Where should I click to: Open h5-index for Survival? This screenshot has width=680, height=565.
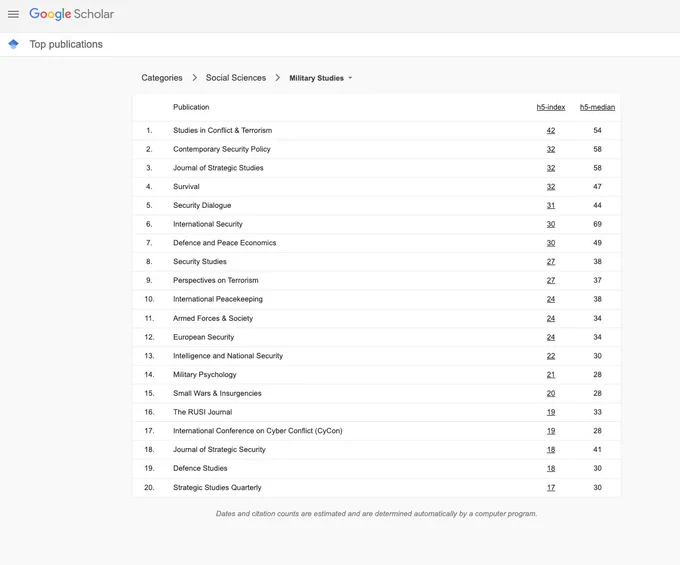(x=551, y=186)
